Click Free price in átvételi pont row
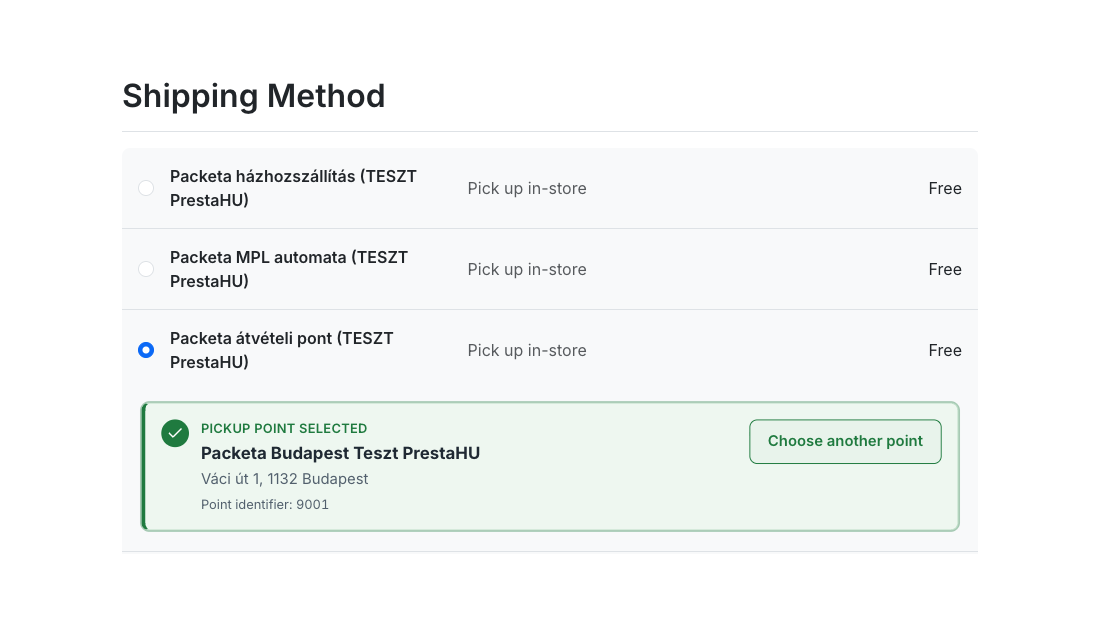 945,350
